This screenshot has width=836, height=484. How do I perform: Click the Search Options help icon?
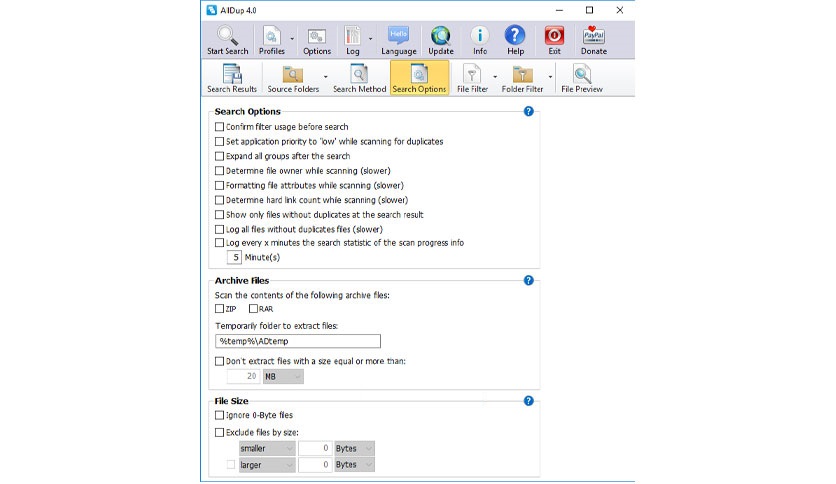[x=529, y=111]
